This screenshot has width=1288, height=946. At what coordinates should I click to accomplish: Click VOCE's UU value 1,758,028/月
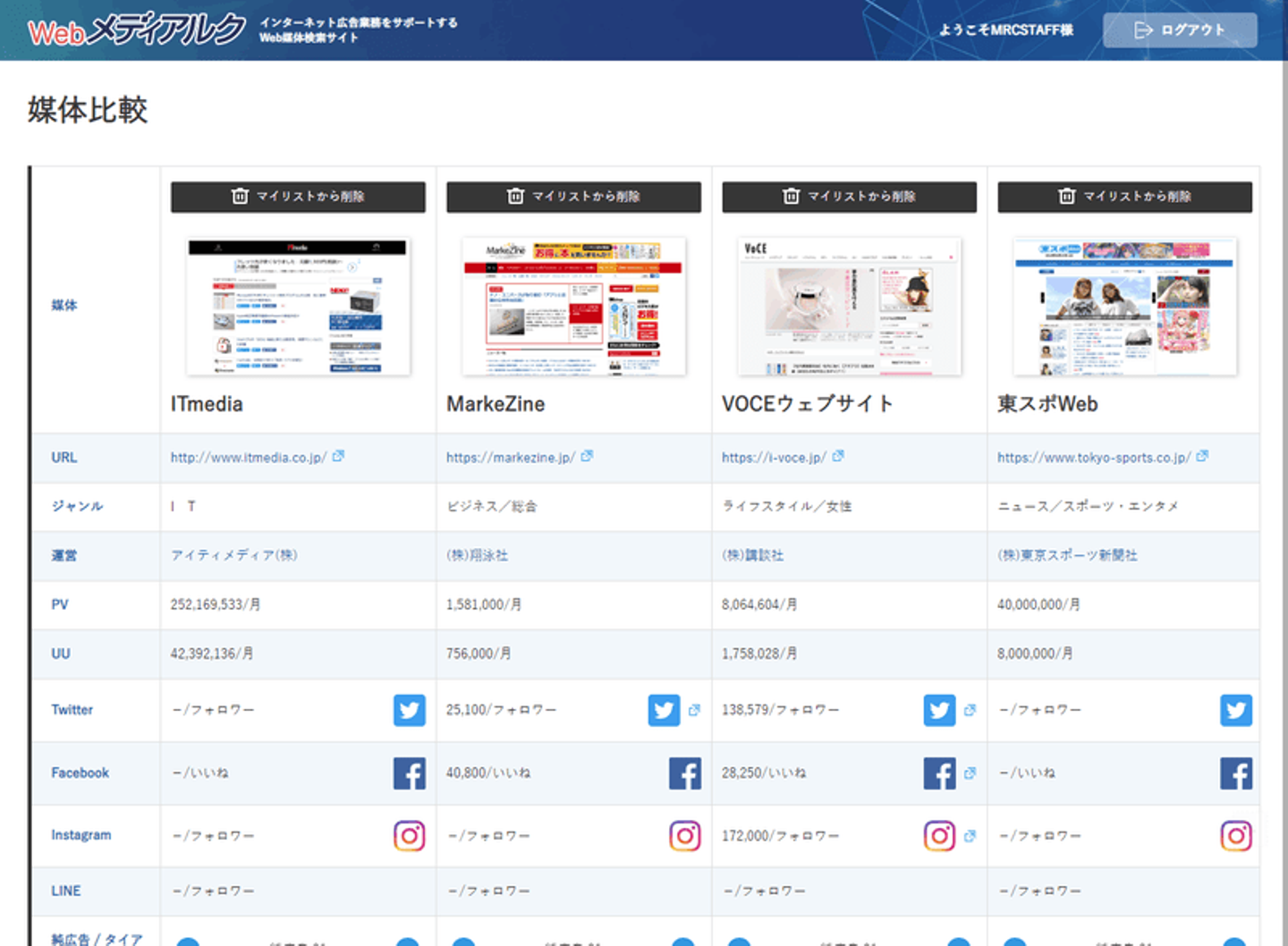pyautogui.click(x=759, y=654)
